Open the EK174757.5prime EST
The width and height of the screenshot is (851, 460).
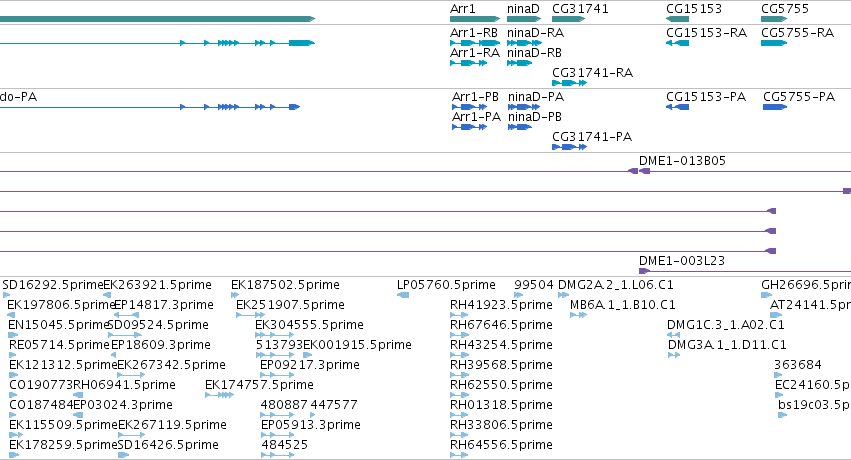coord(259,385)
